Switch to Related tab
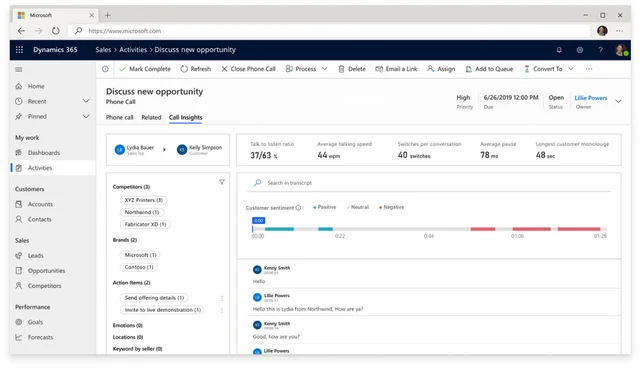 tap(151, 117)
